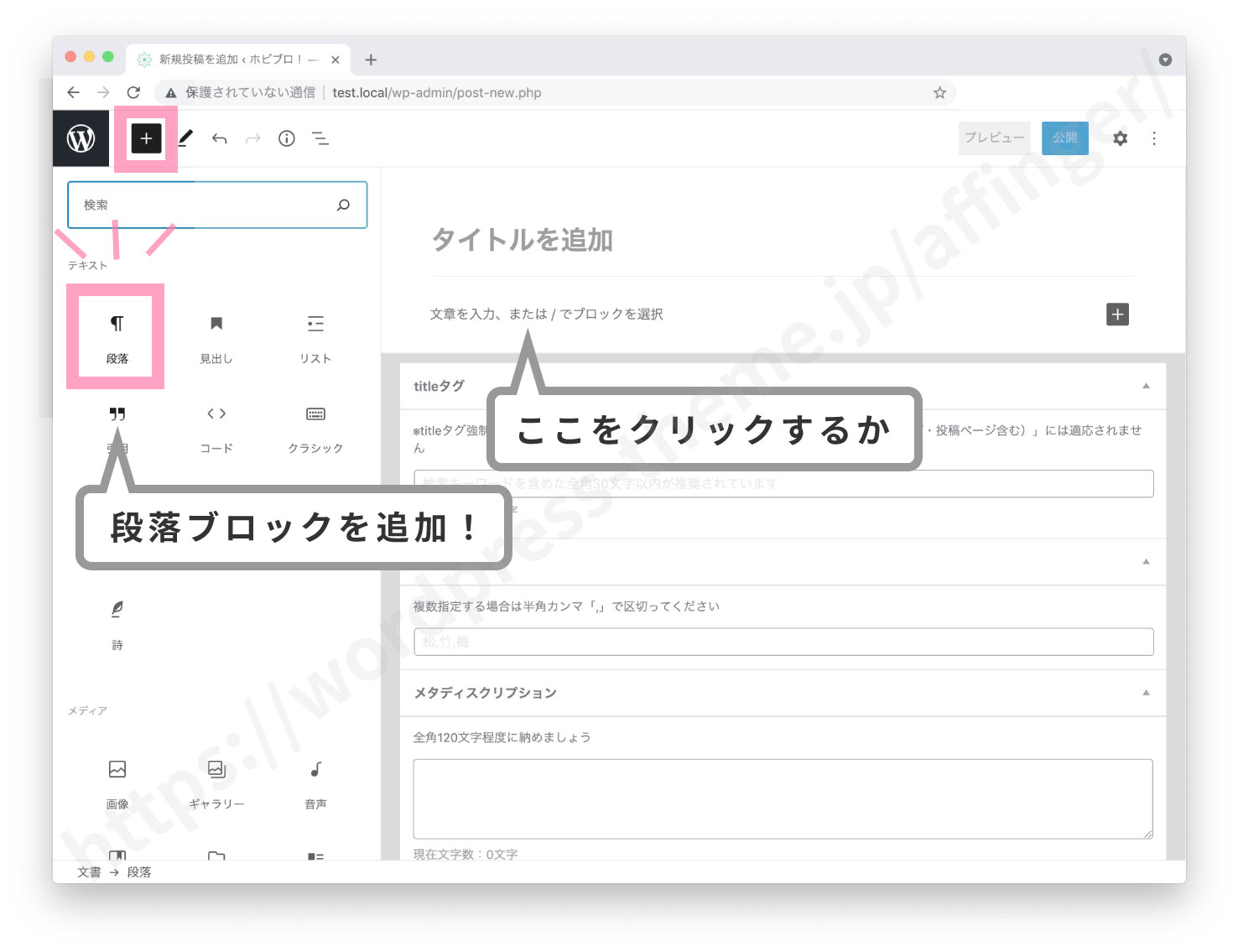Image resolution: width=1238 pixels, height=952 pixels.
Task: Focus the titleタグ text input
Action: (x=783, y=484)
